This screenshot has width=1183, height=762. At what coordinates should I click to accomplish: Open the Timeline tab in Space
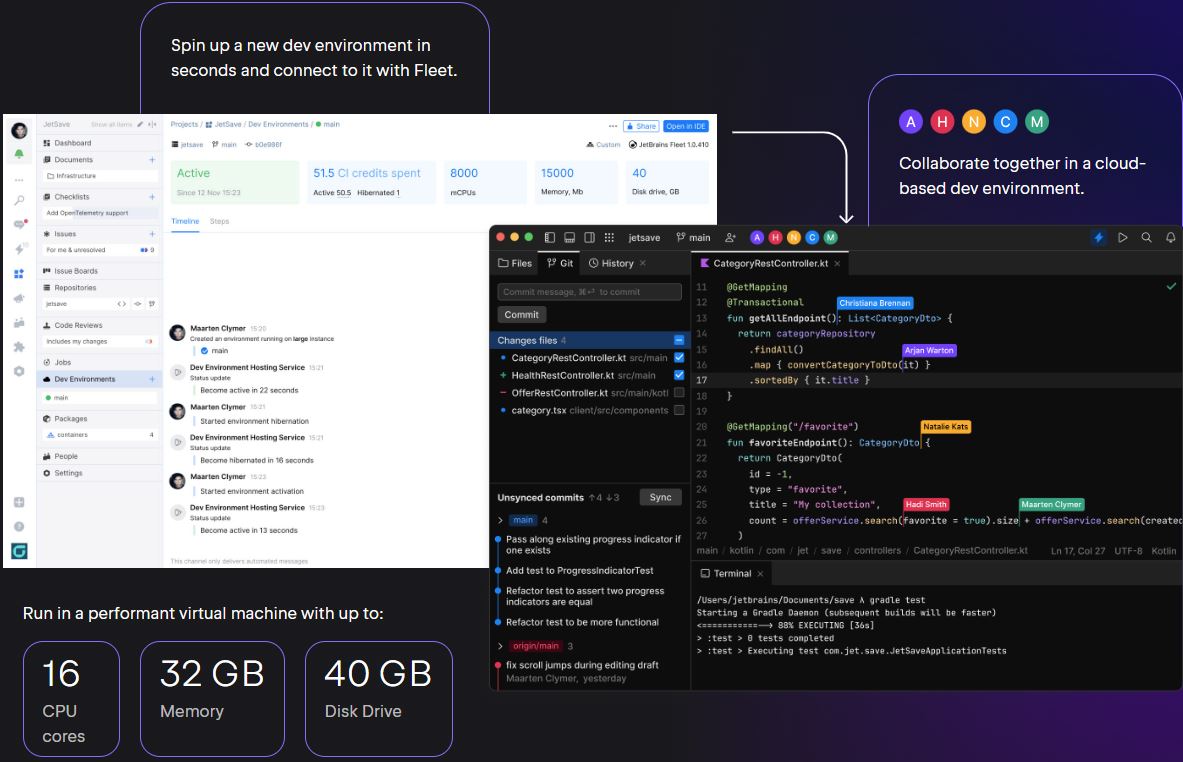coord(185,222)
